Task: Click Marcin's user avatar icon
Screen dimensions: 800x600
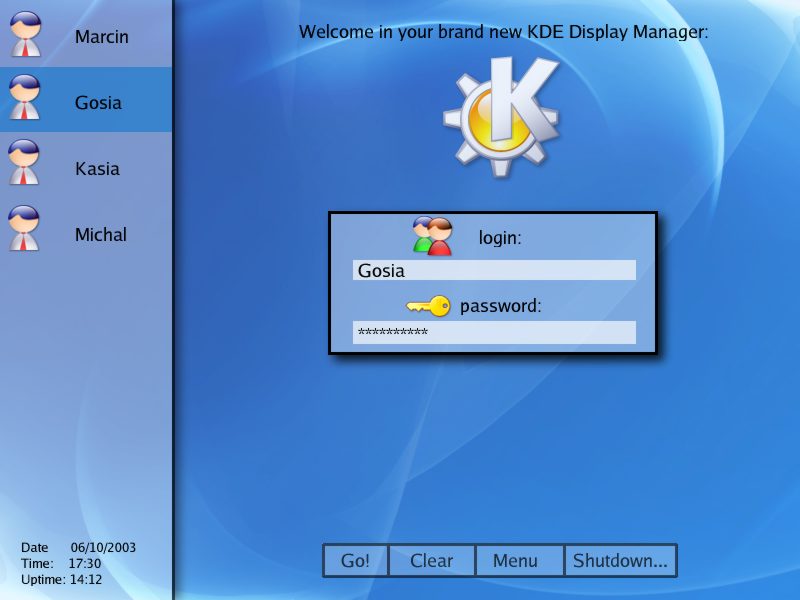Action: (25, 34)
